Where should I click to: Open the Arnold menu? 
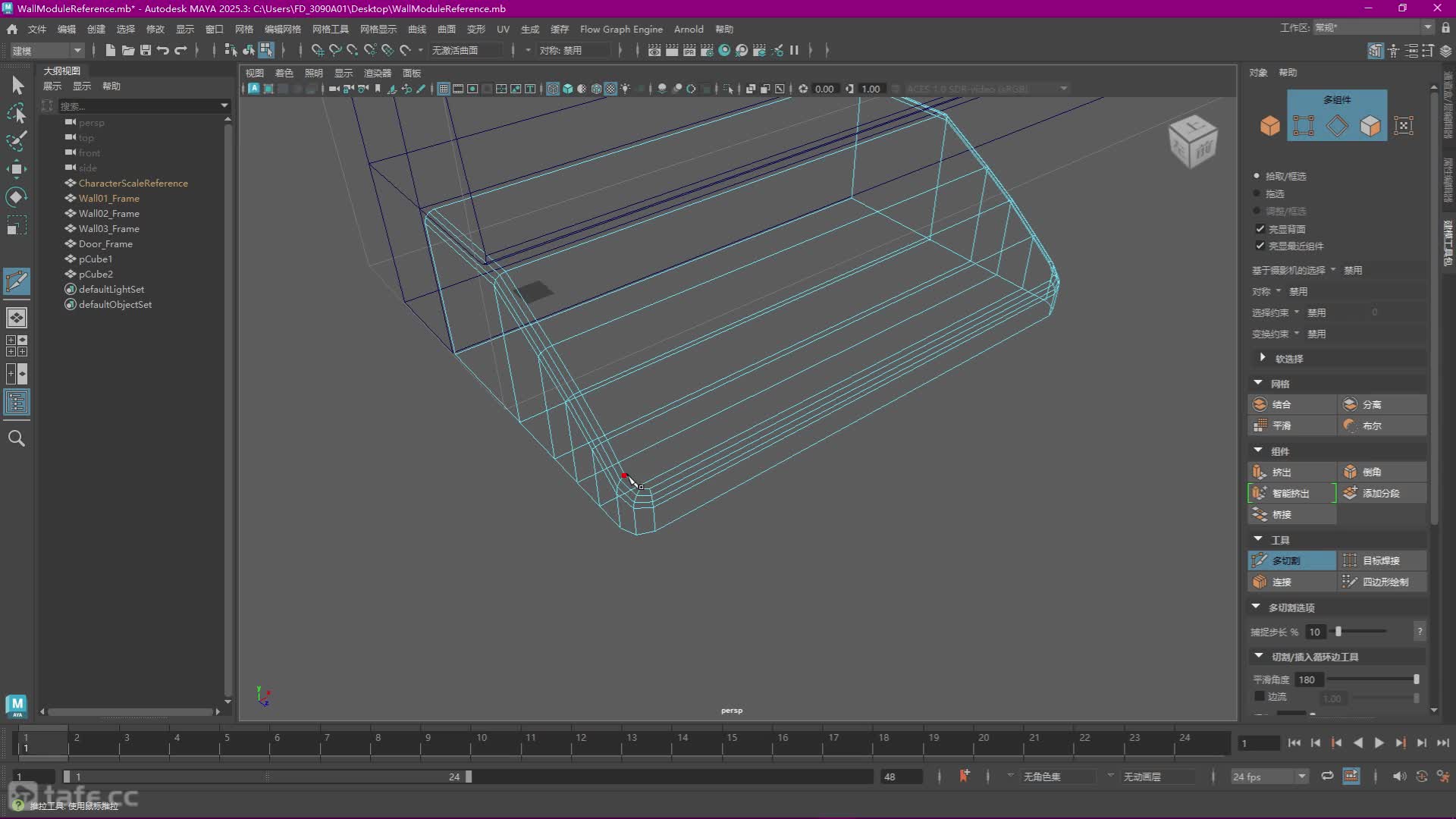[689, 29]
